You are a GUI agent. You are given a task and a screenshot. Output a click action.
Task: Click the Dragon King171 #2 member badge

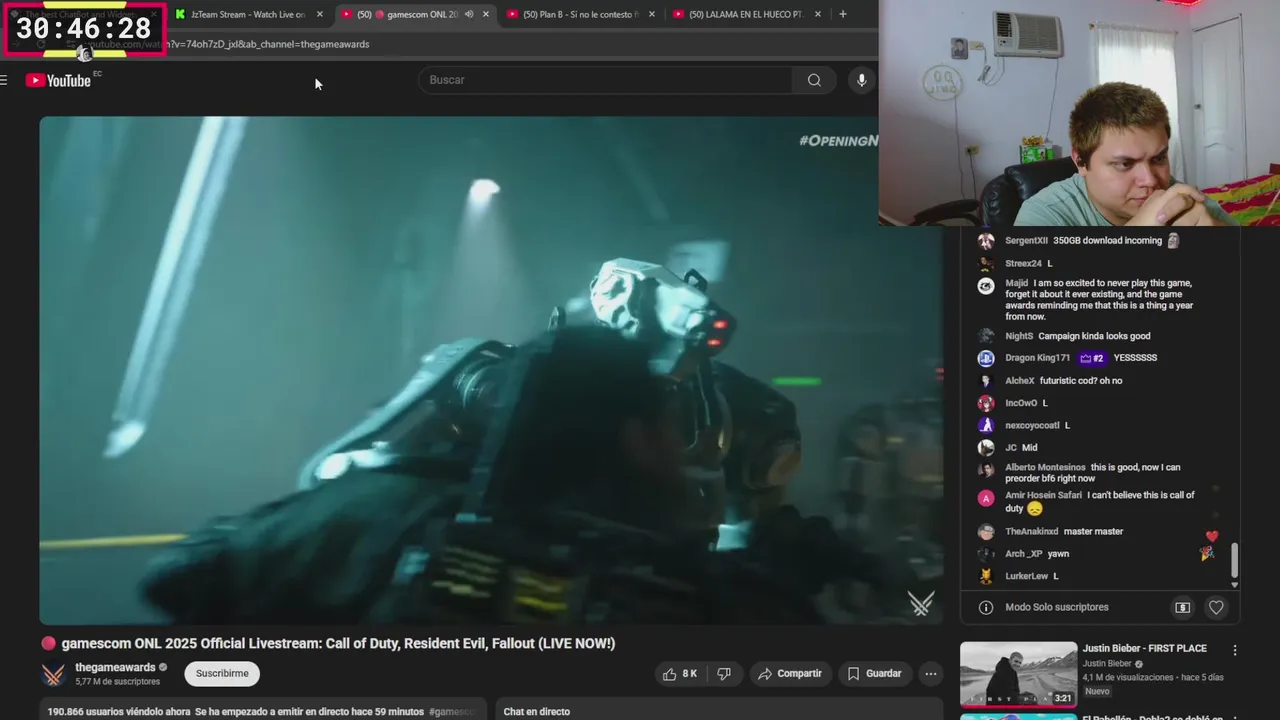pyautogui.click(x=1091, y=358)
